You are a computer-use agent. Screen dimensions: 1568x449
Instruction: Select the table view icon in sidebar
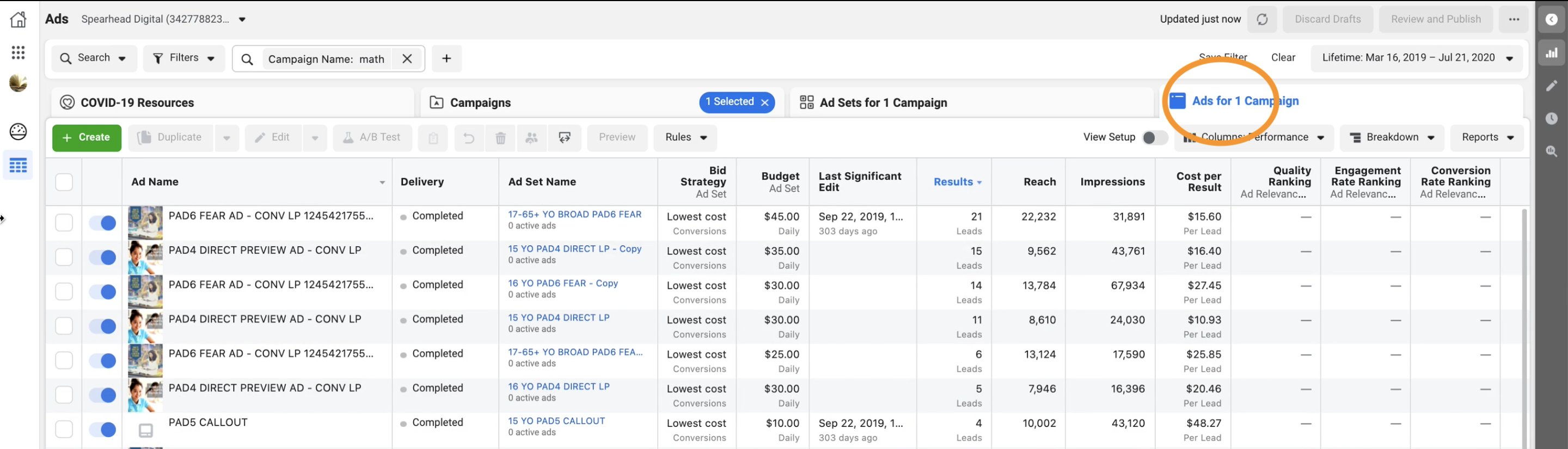pos(19,165)
